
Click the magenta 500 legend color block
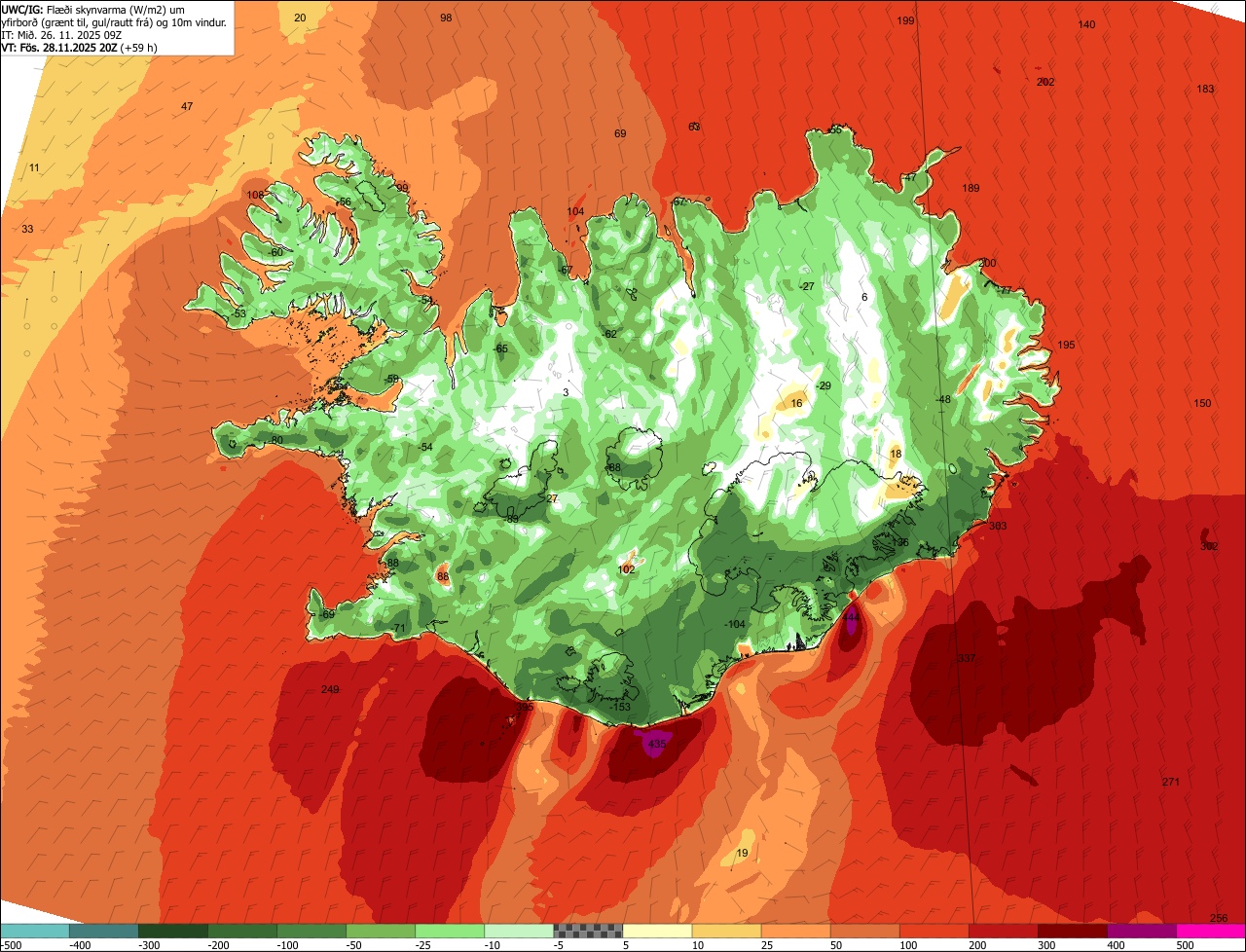tap(1211, 931)
